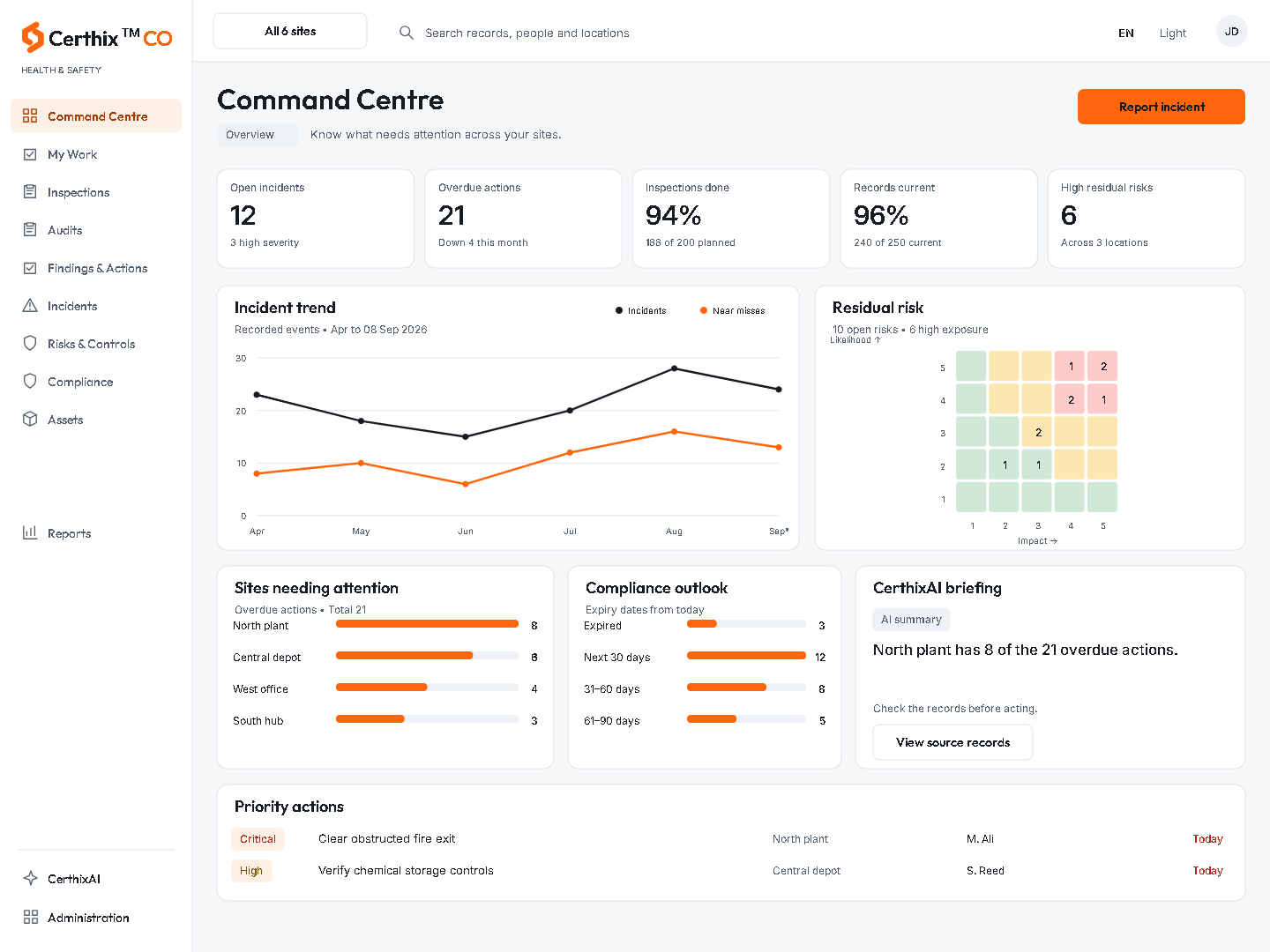Click the My Work checkbox icon
This screenshot has height=952, width=1270.
click(30, 154)
